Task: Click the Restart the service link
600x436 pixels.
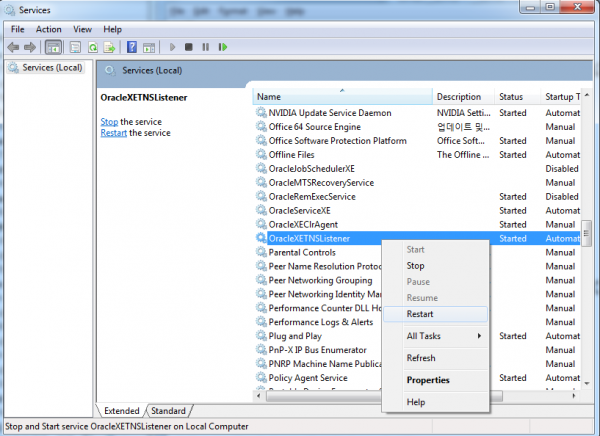Action: click(113, 132)
